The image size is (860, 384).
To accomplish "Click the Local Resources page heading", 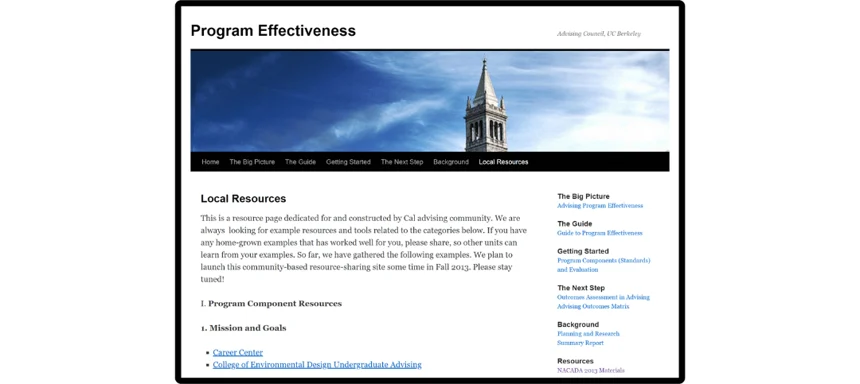I will tap(243, 199).
